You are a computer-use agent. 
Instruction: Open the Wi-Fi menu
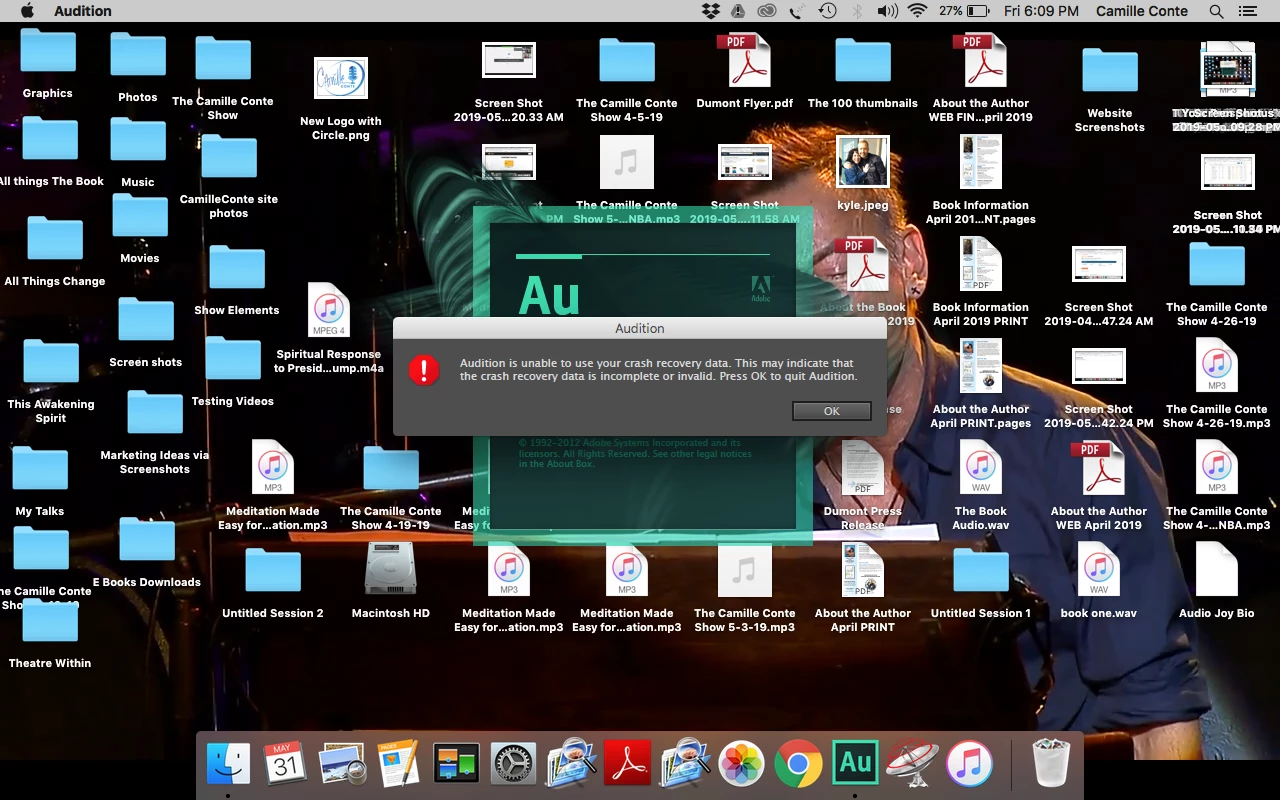coord(917,11)
